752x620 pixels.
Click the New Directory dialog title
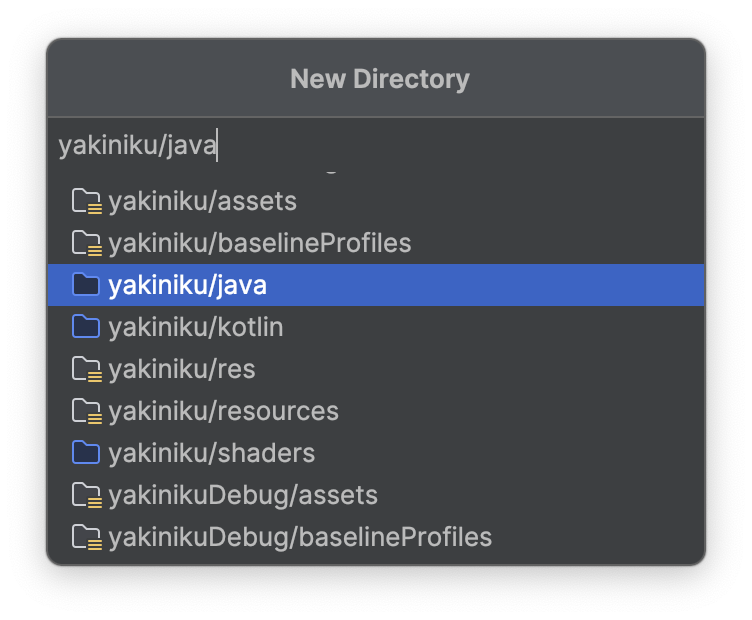(x=379, y=79)
